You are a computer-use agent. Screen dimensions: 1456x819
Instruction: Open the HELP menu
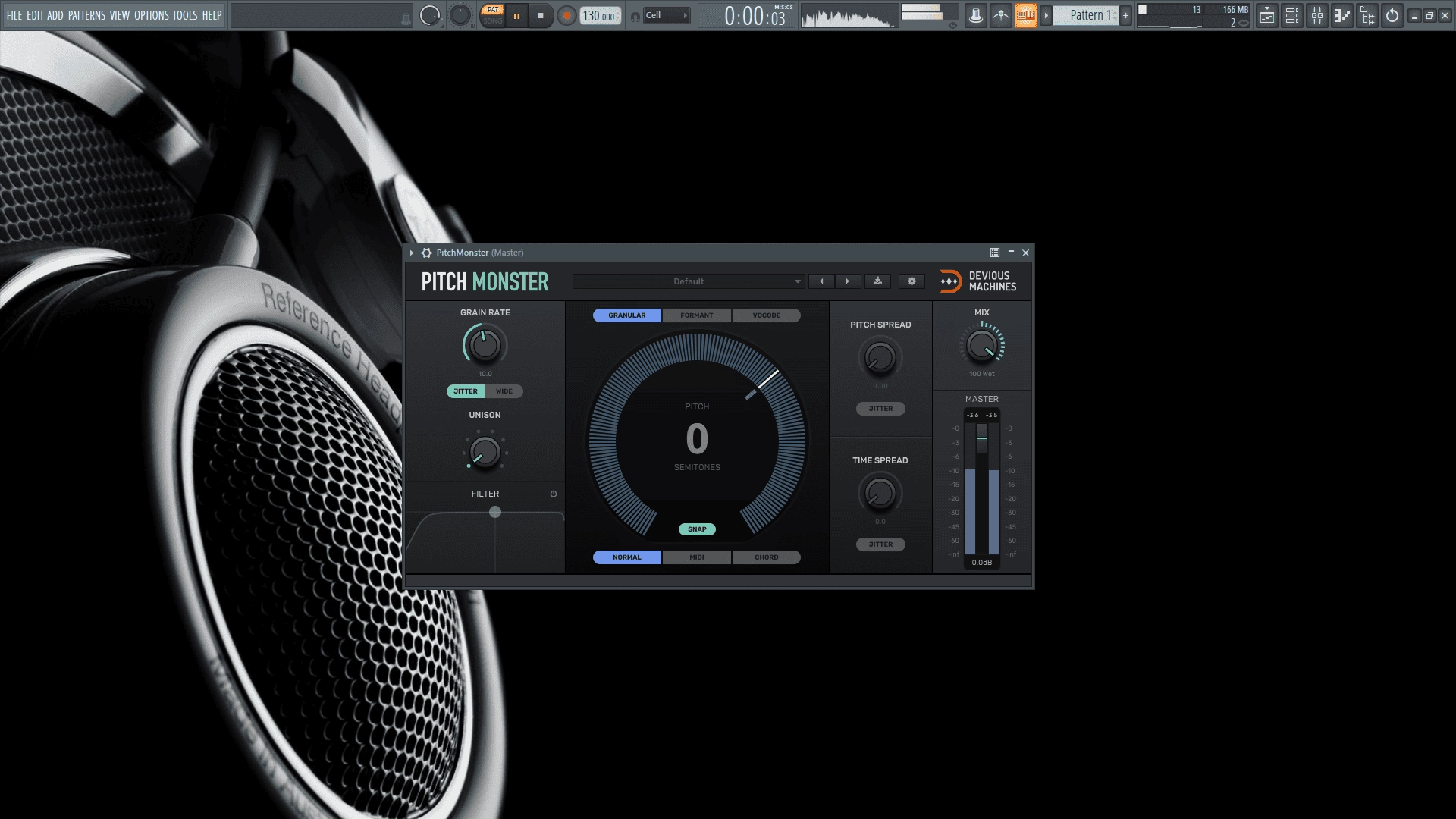click(212, 15)
